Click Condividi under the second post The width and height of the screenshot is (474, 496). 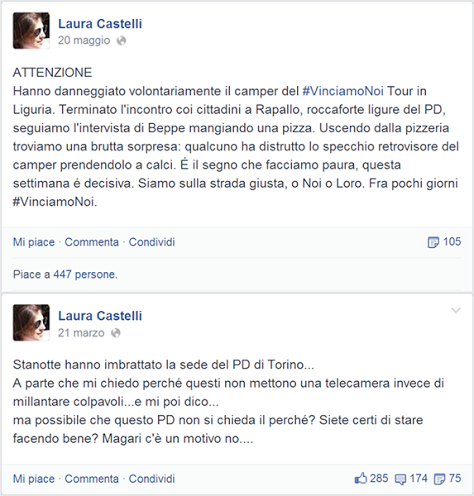[x=152, y=479]
